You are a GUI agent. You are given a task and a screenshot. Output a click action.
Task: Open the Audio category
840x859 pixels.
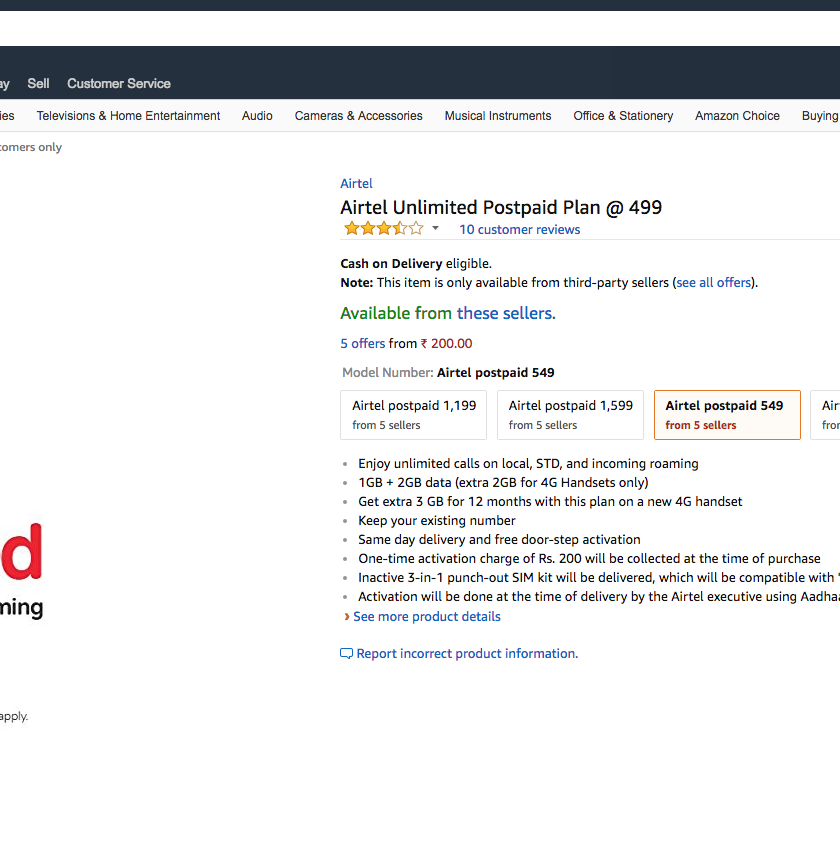[x=257, y=116]
